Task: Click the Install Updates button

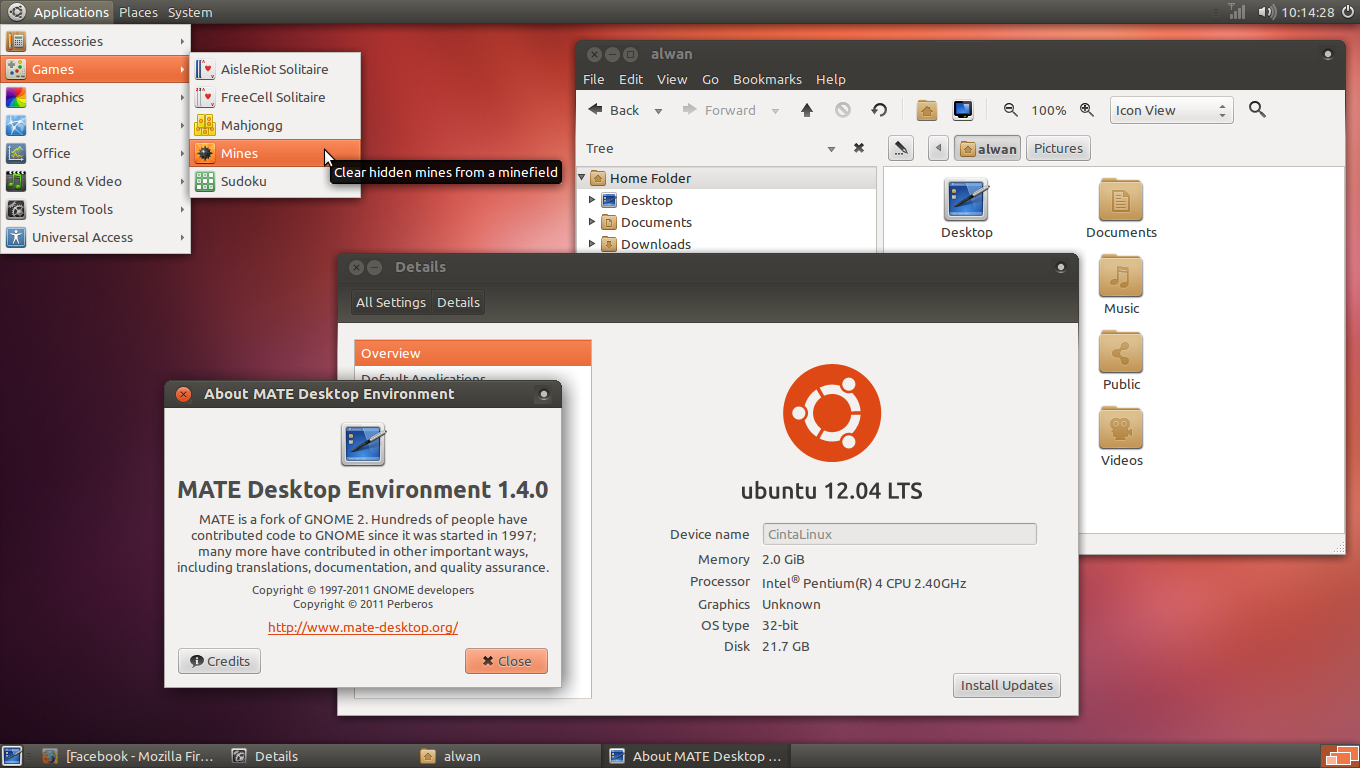Action: click(1006, 685)
